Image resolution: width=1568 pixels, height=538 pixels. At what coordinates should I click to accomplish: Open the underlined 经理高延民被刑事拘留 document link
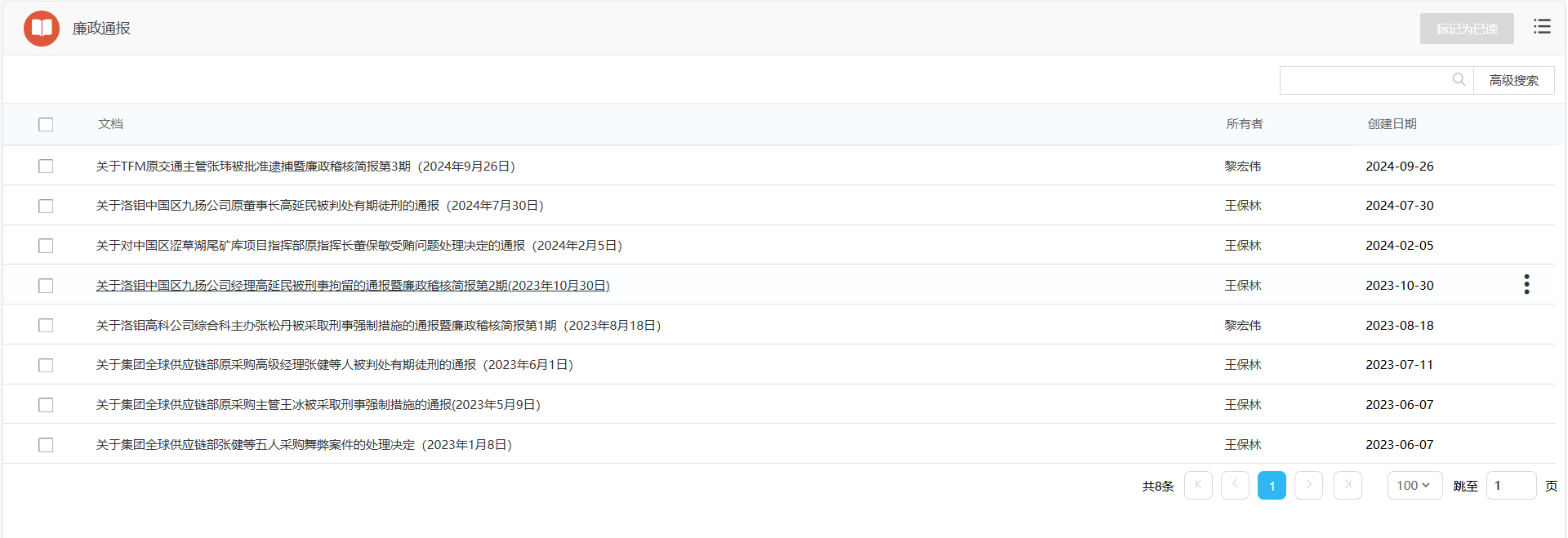353,285
